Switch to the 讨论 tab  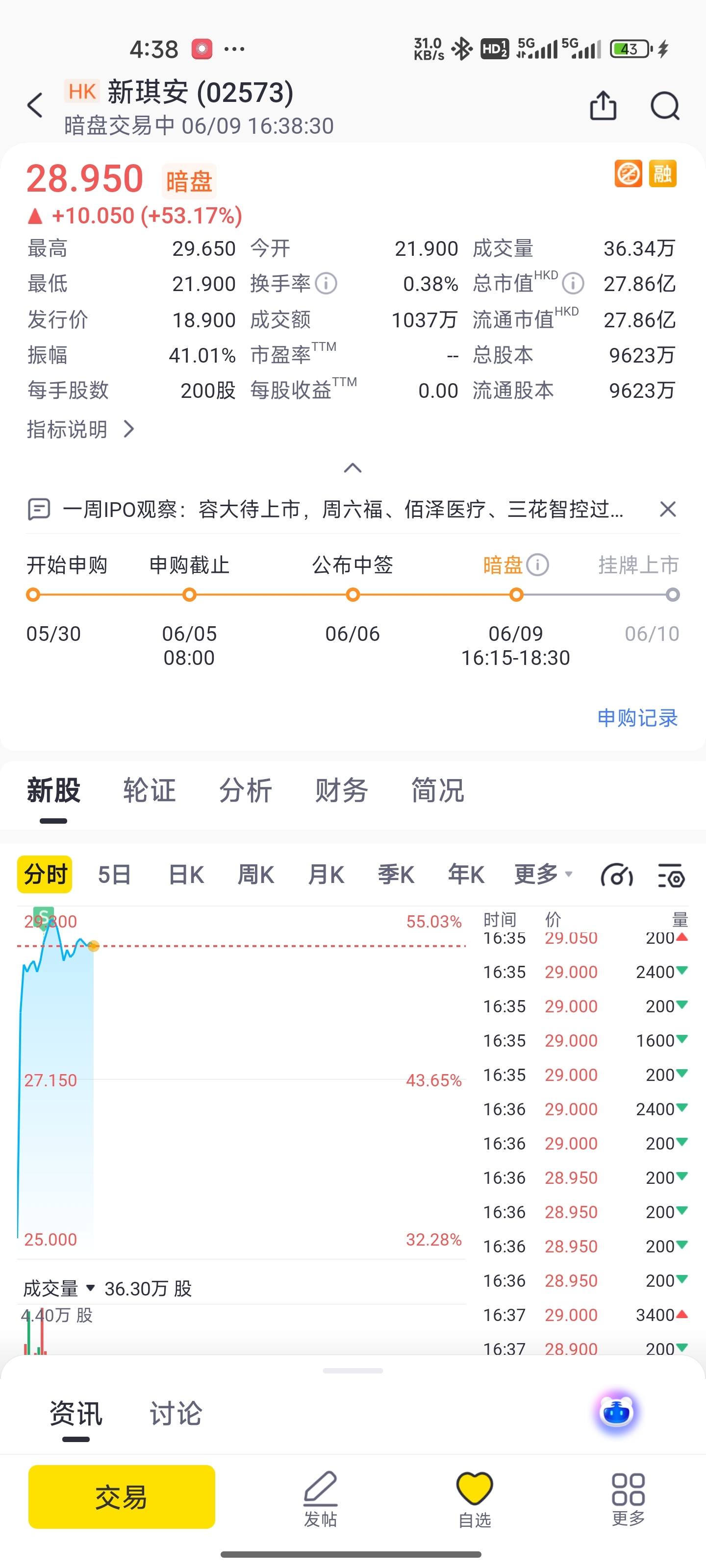(x=176, y=1413)
